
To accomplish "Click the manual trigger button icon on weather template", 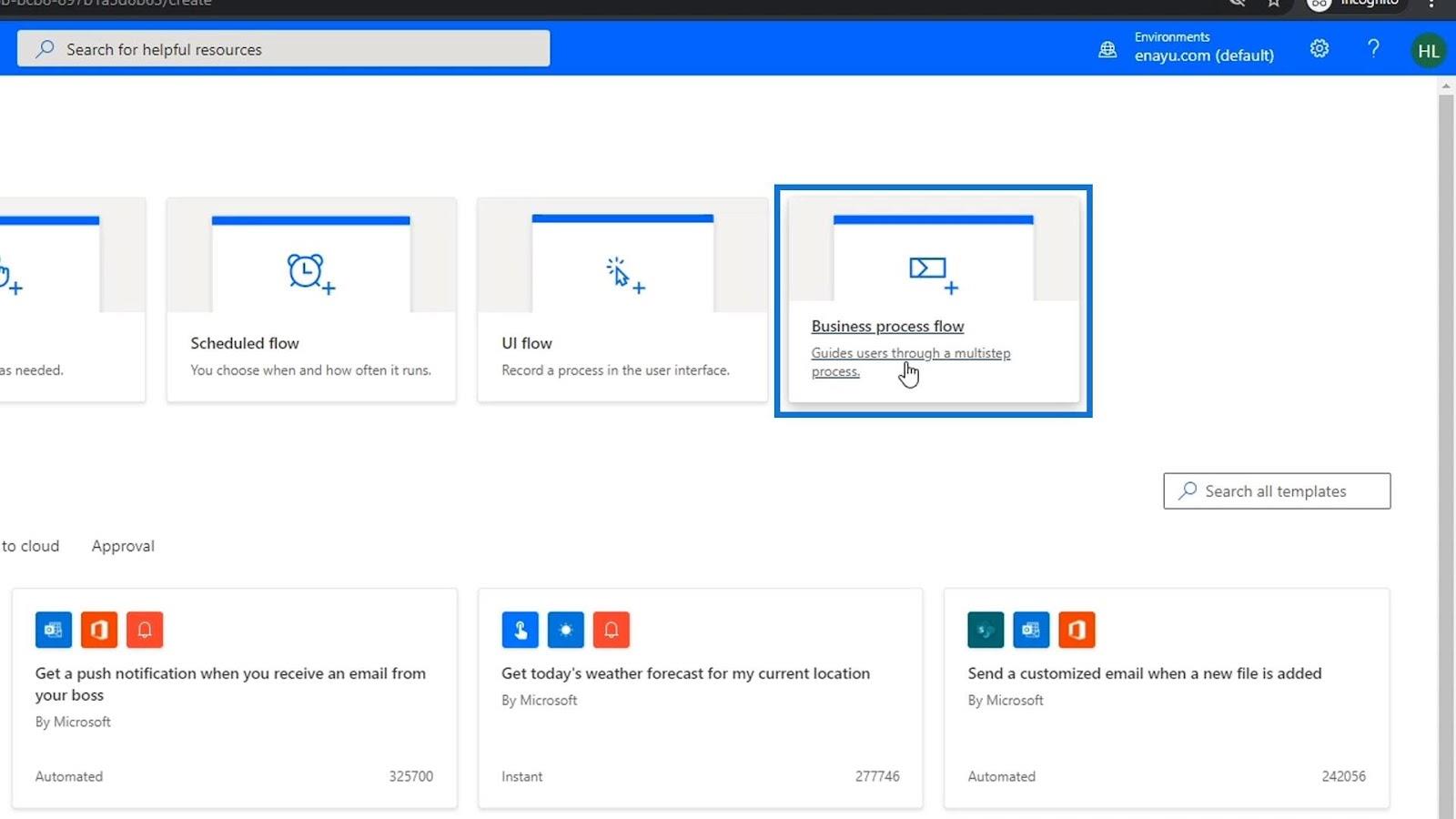I will point(520,630).
